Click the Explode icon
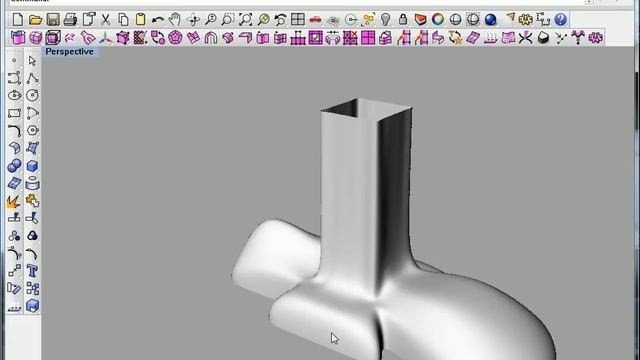The width and height of the screenshot is (640, 360). pos(14,201)
